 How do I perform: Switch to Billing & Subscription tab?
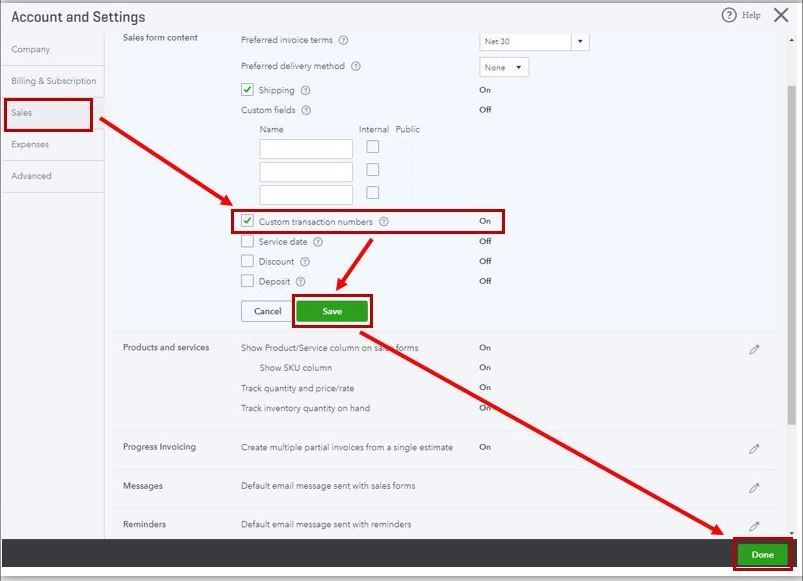tap(53, 81)
